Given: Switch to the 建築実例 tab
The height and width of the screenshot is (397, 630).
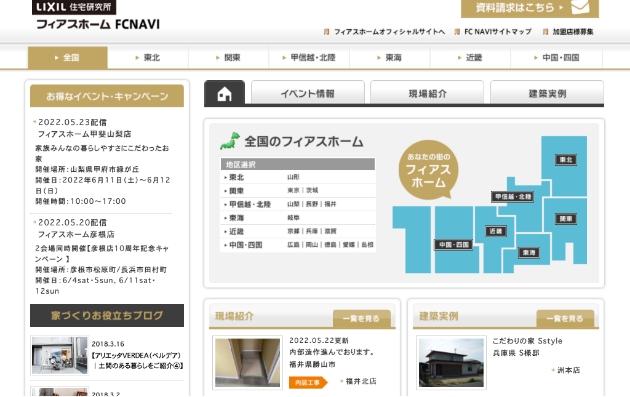Looking at the screenshot, I should [x=547, y=93].
